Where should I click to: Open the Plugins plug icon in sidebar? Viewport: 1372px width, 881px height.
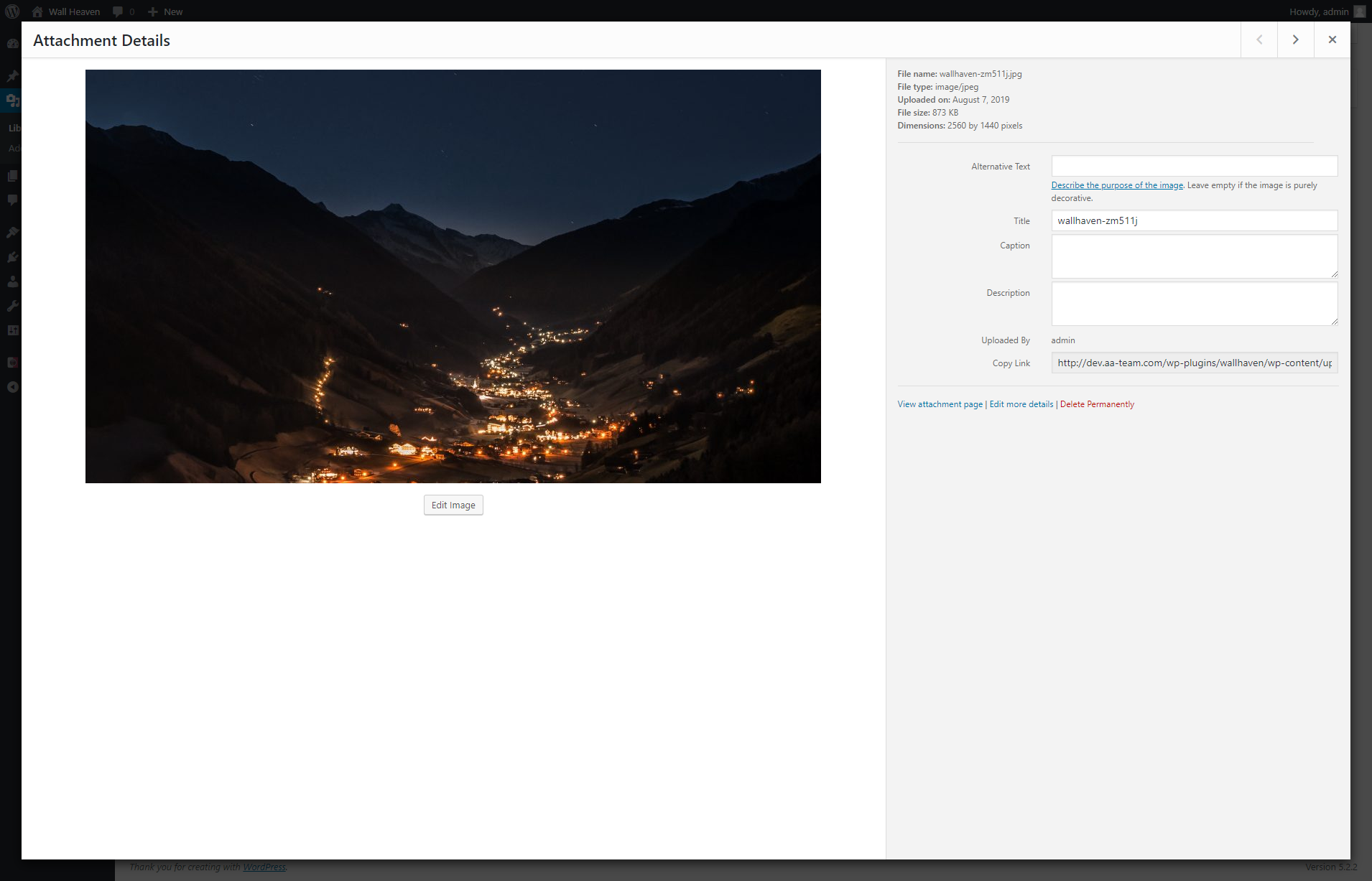click(x=12, y=257)
